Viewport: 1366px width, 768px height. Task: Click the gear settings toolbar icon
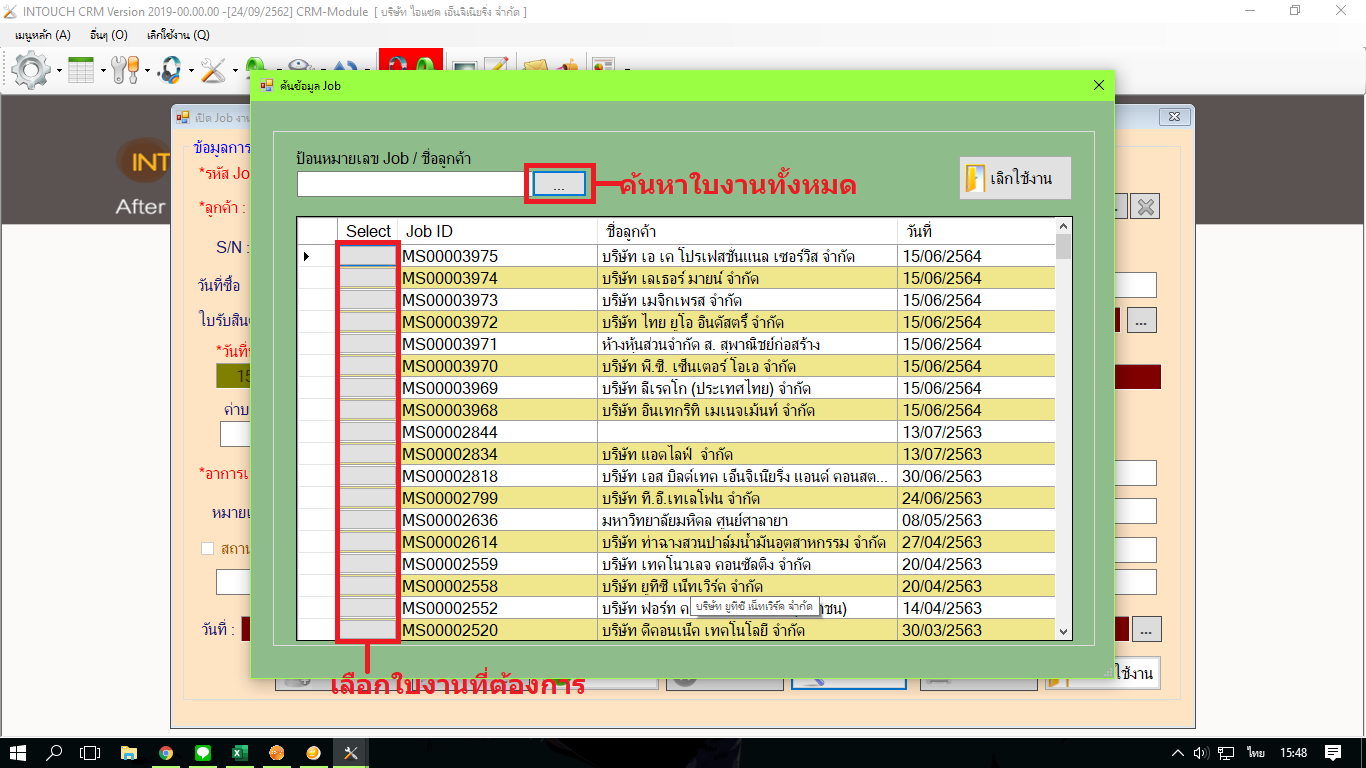pos(31,70)
